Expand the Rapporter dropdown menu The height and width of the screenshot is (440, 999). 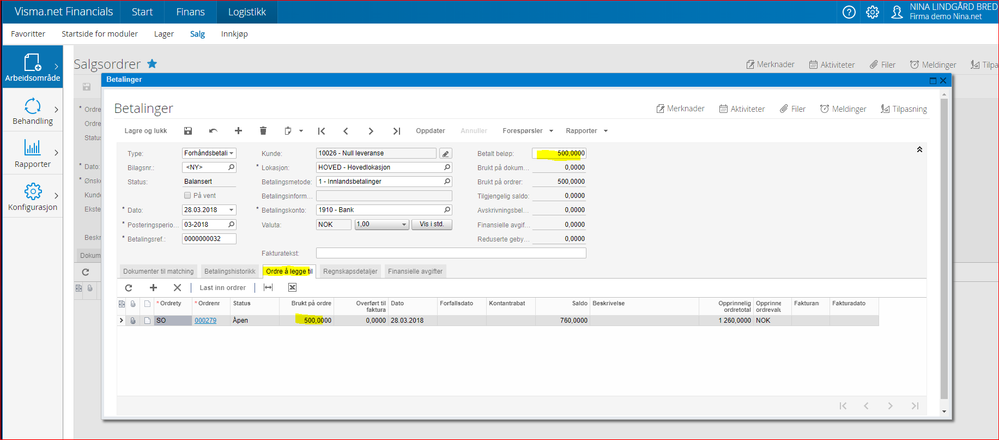(587, 131)
